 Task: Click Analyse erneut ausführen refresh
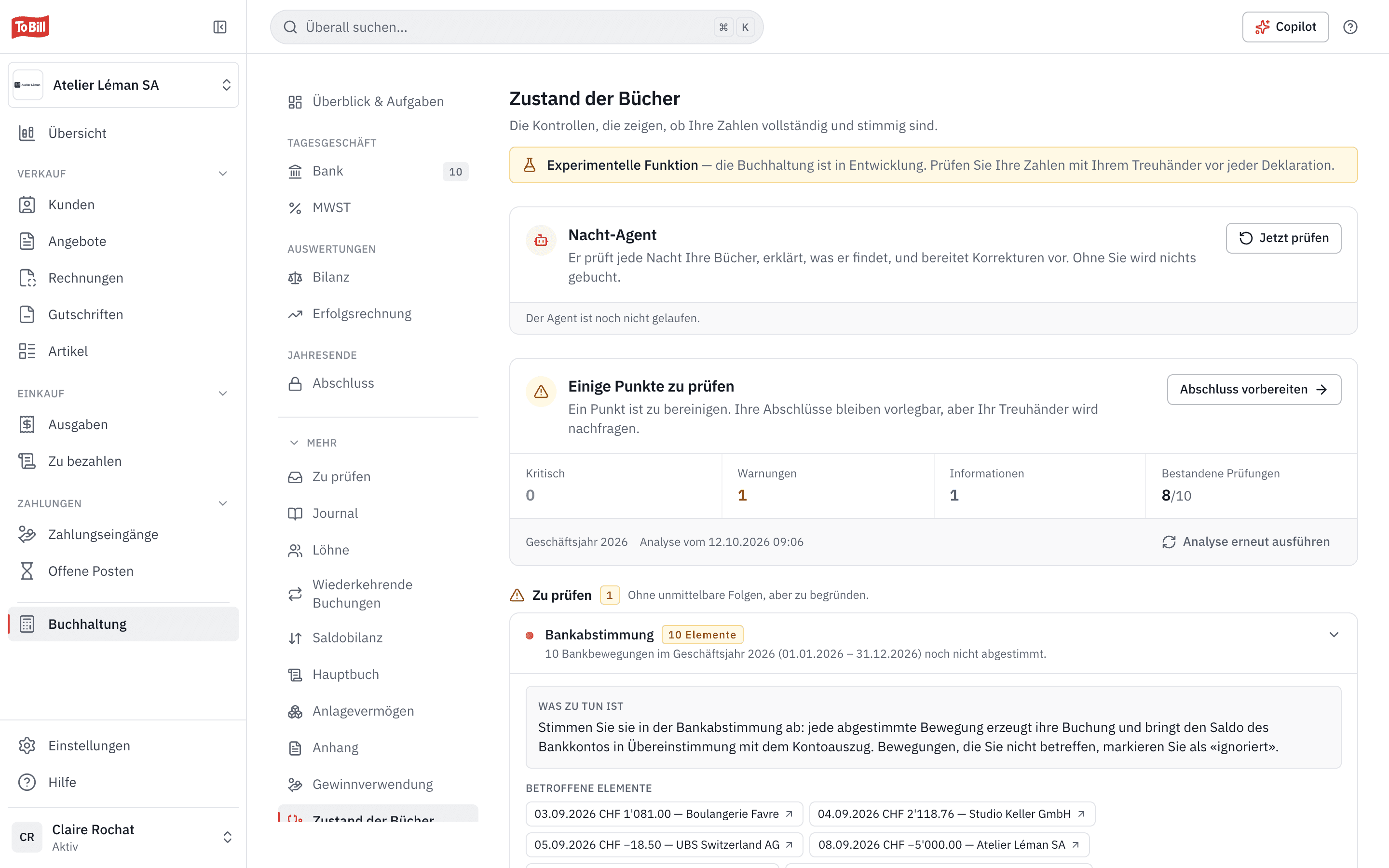[x=1245, y=542]
